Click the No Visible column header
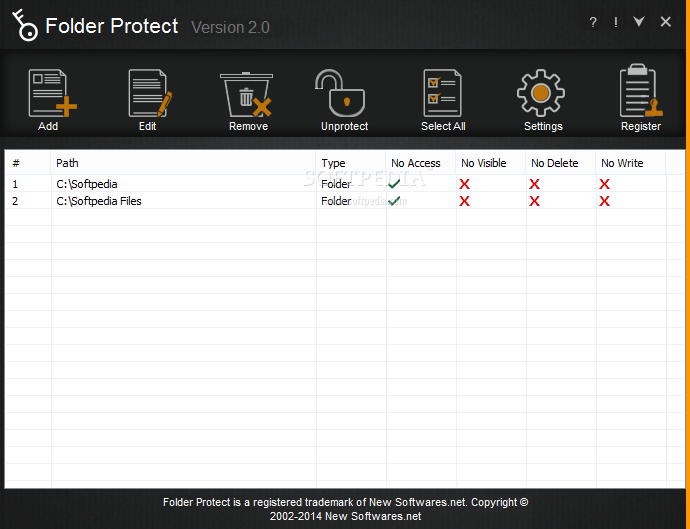Screen dimensions: 690x529 point(491,163)
